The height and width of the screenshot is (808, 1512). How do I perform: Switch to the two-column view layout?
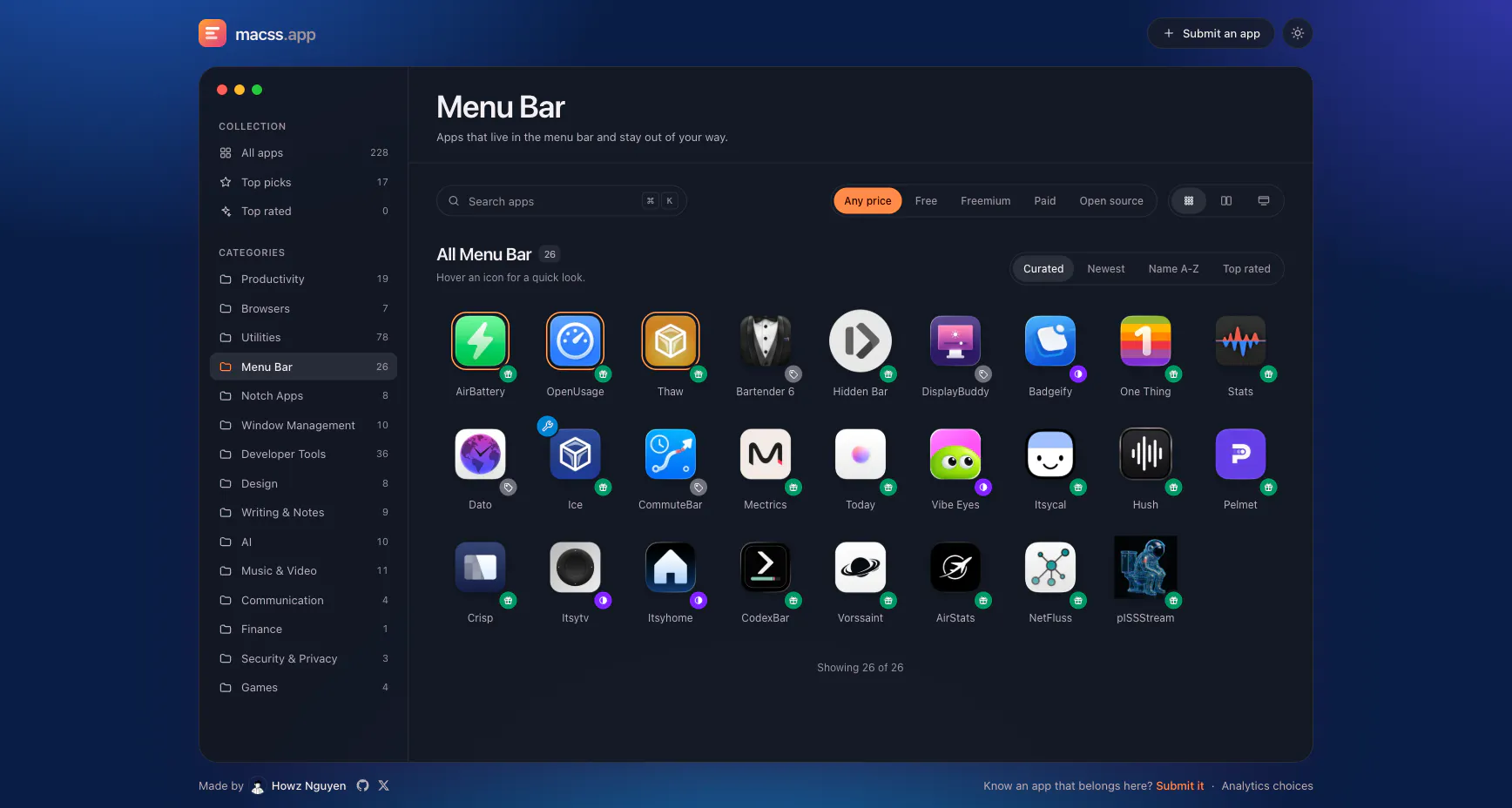(1225, 201)
